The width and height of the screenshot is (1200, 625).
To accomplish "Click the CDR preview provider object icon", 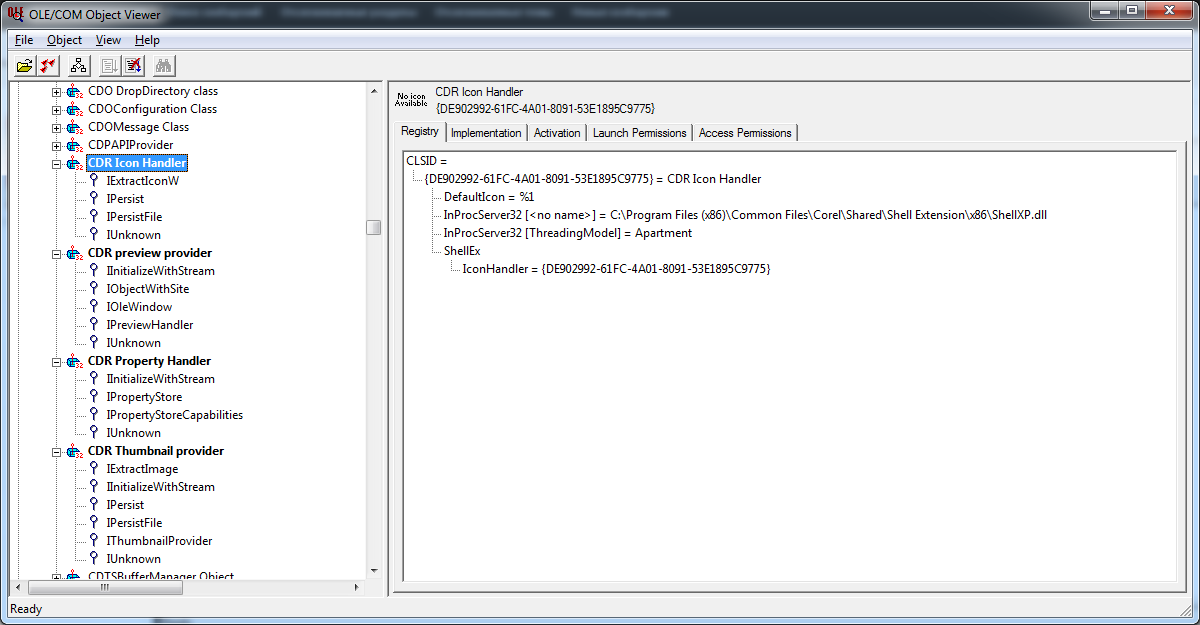I will pos(75,253).
